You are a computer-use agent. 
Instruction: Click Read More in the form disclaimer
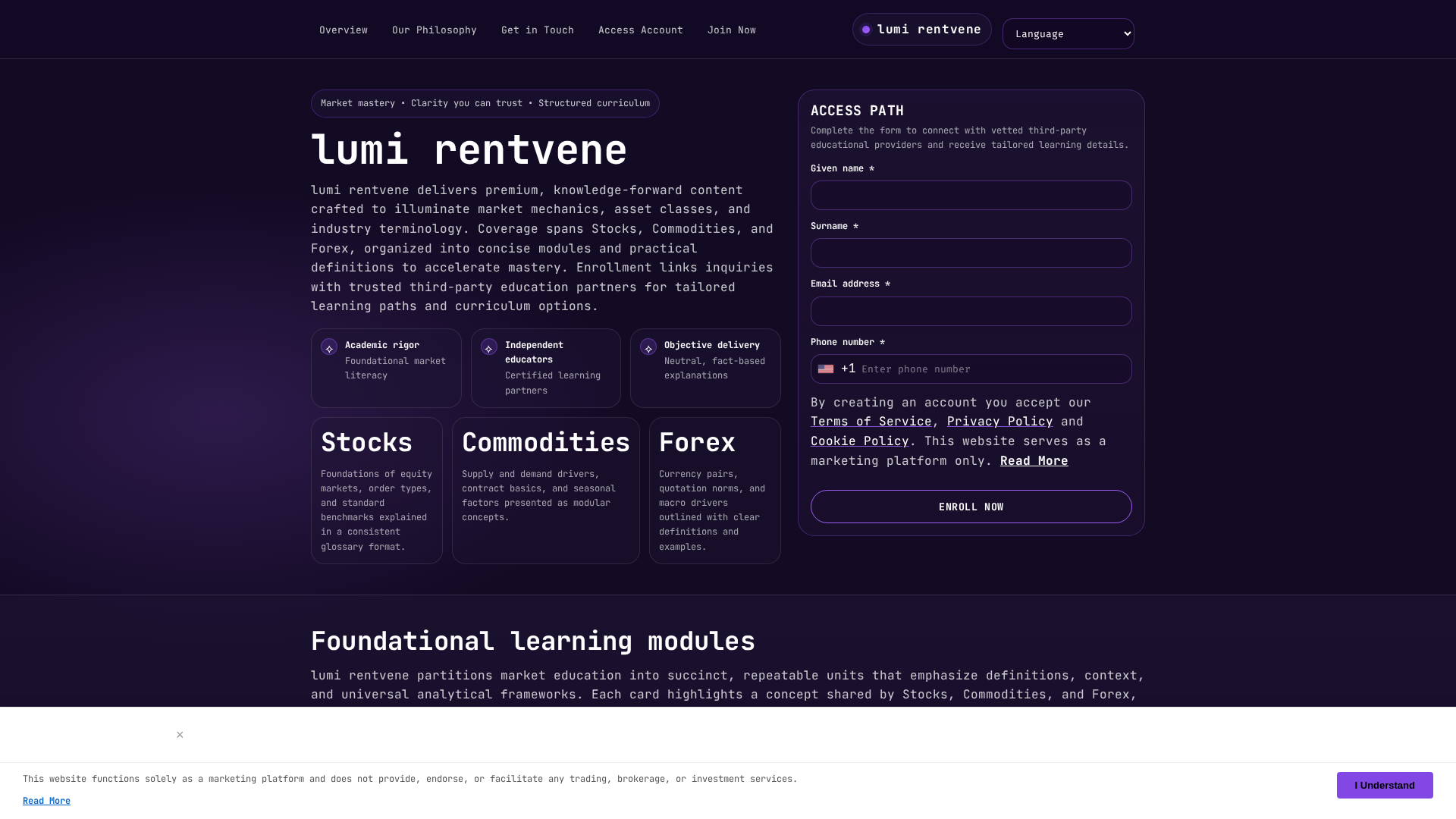(x=1034, y=461)
